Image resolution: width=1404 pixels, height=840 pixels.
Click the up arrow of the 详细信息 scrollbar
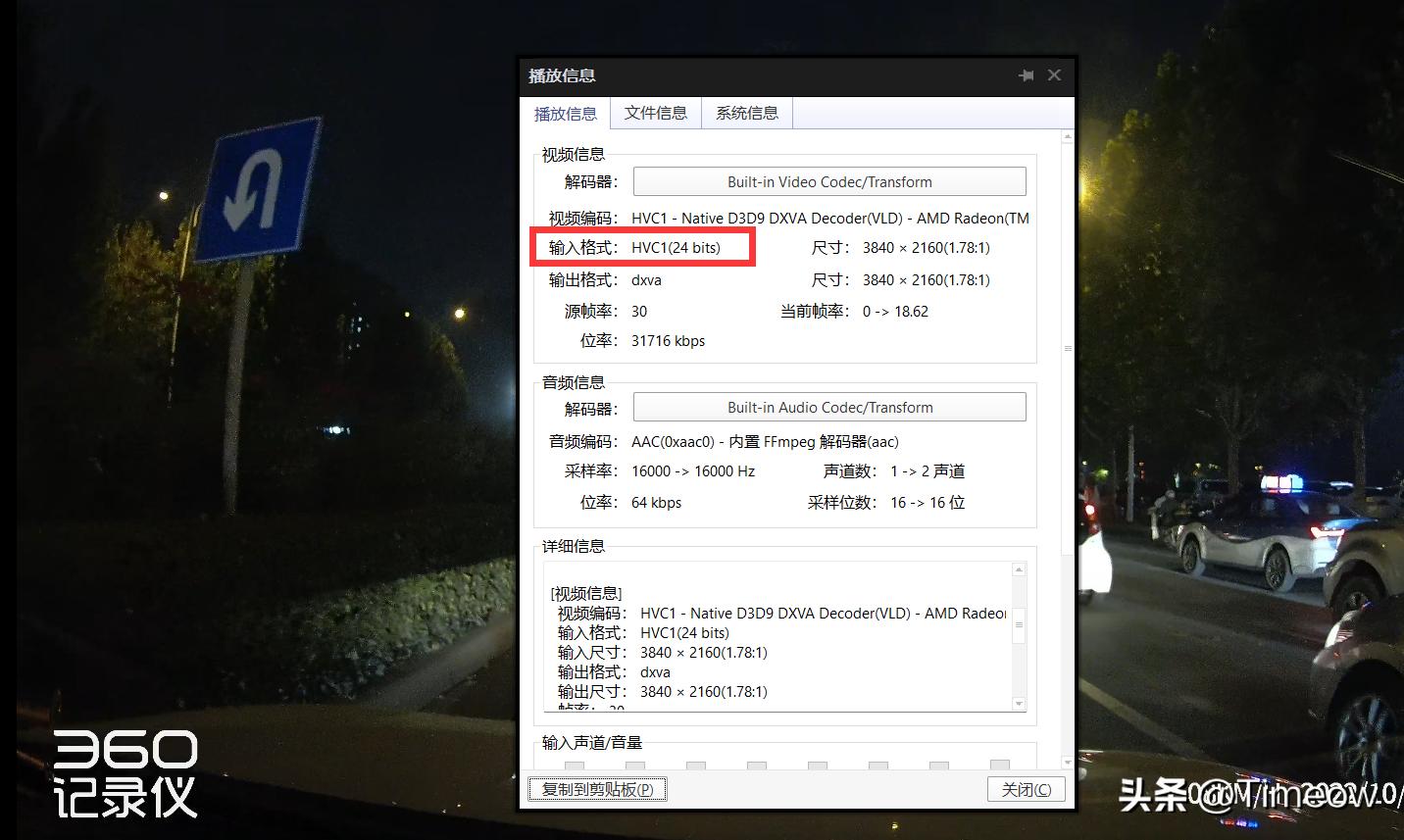tap(1019, 568)
